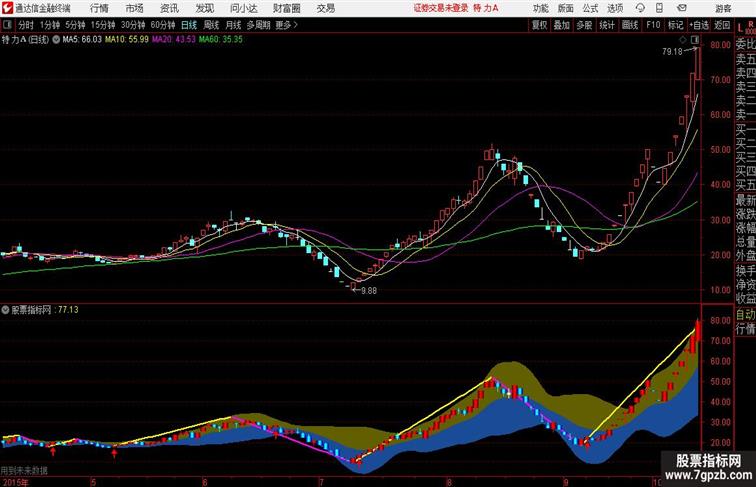Click the 多股 button
Screen dimensions: 756x487
point(584,25)
